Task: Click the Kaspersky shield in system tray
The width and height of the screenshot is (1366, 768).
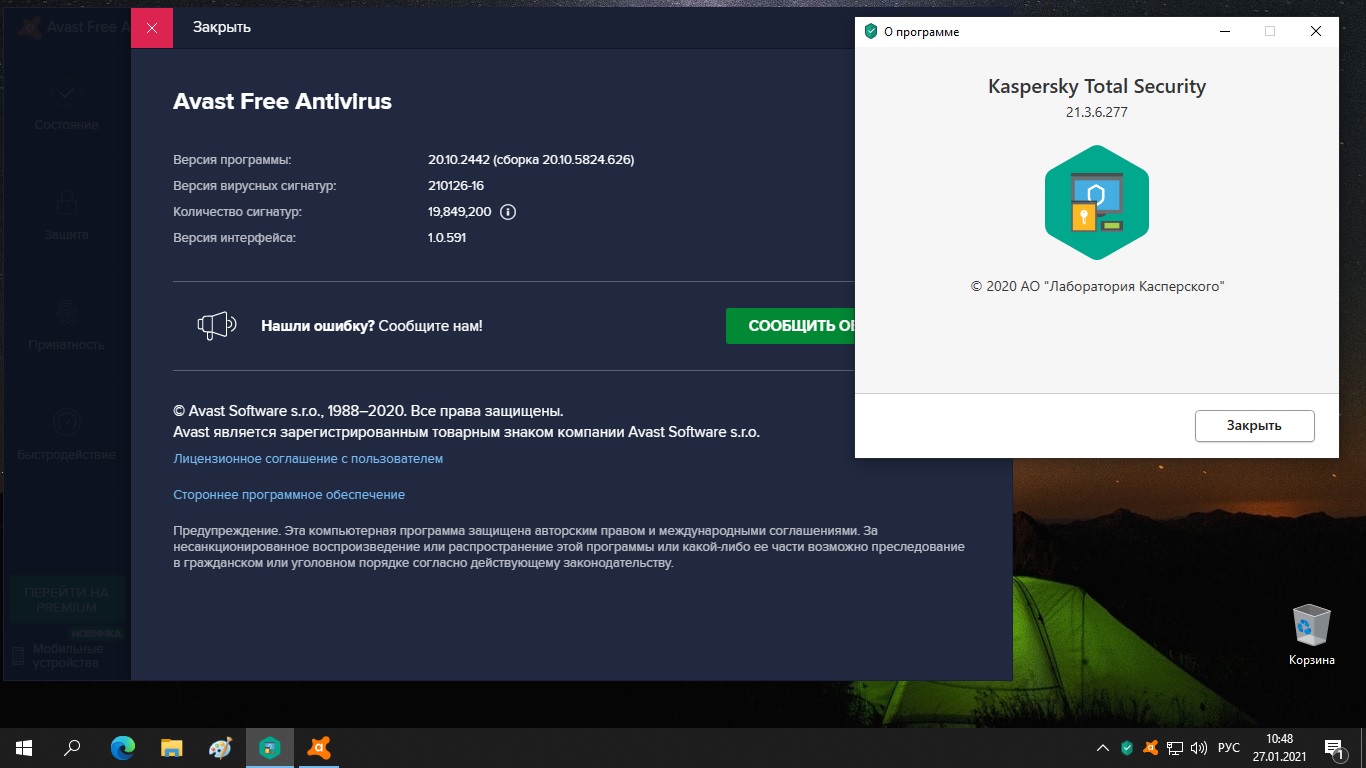Action: tap(1127, 748)
